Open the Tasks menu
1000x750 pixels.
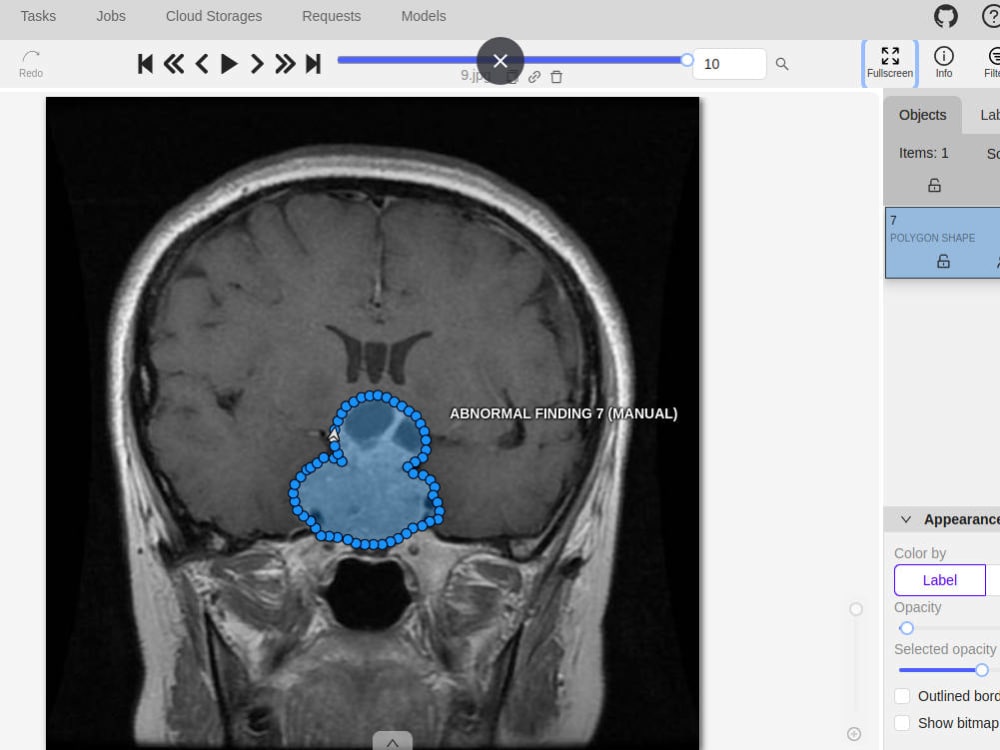[x=38, y=16]
